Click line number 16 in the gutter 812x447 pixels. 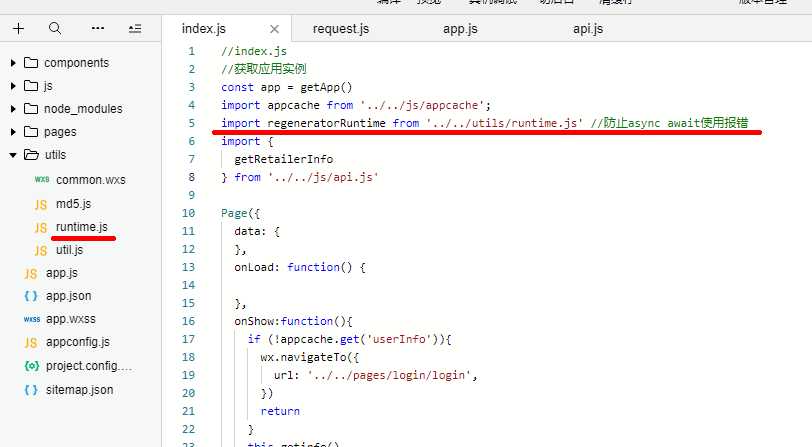188,321
